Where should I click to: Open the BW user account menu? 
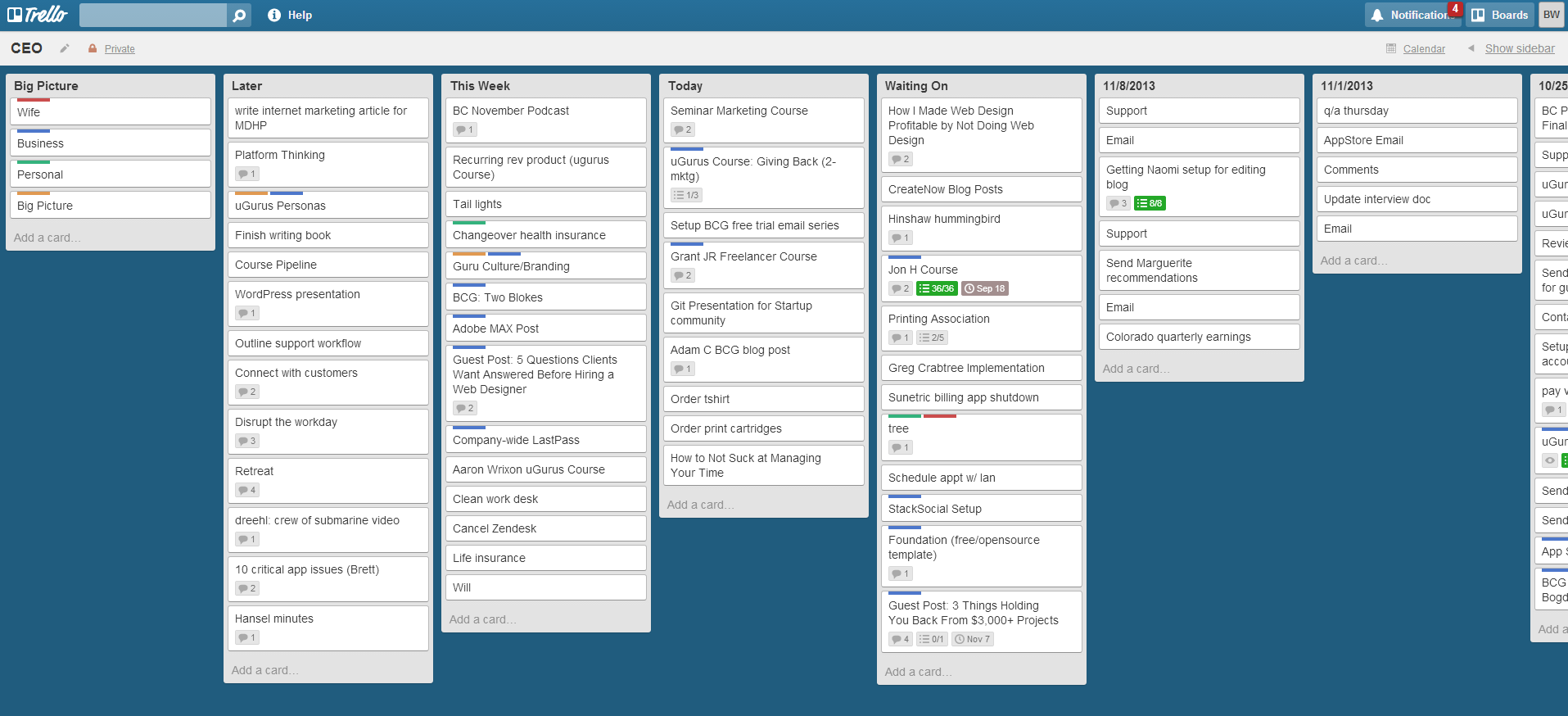click(x=1551, y=15)
